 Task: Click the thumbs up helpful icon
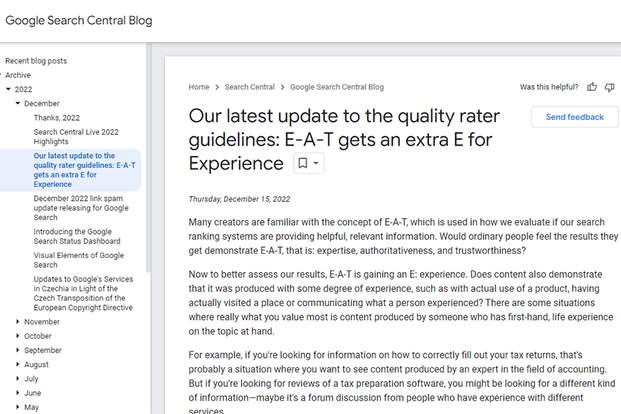click(x=592, y=87)
